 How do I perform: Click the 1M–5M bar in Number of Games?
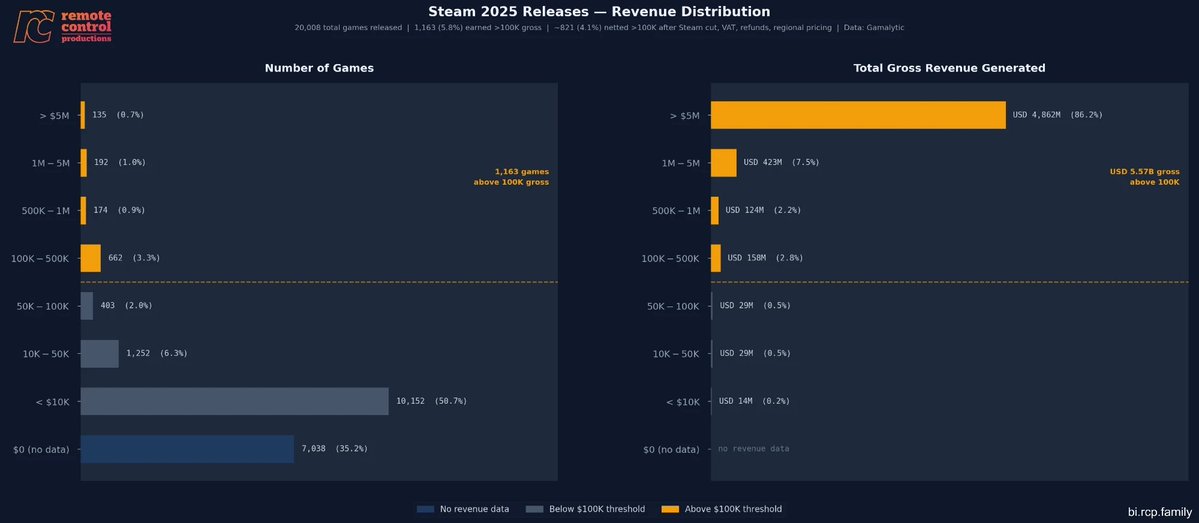point(83,163)
